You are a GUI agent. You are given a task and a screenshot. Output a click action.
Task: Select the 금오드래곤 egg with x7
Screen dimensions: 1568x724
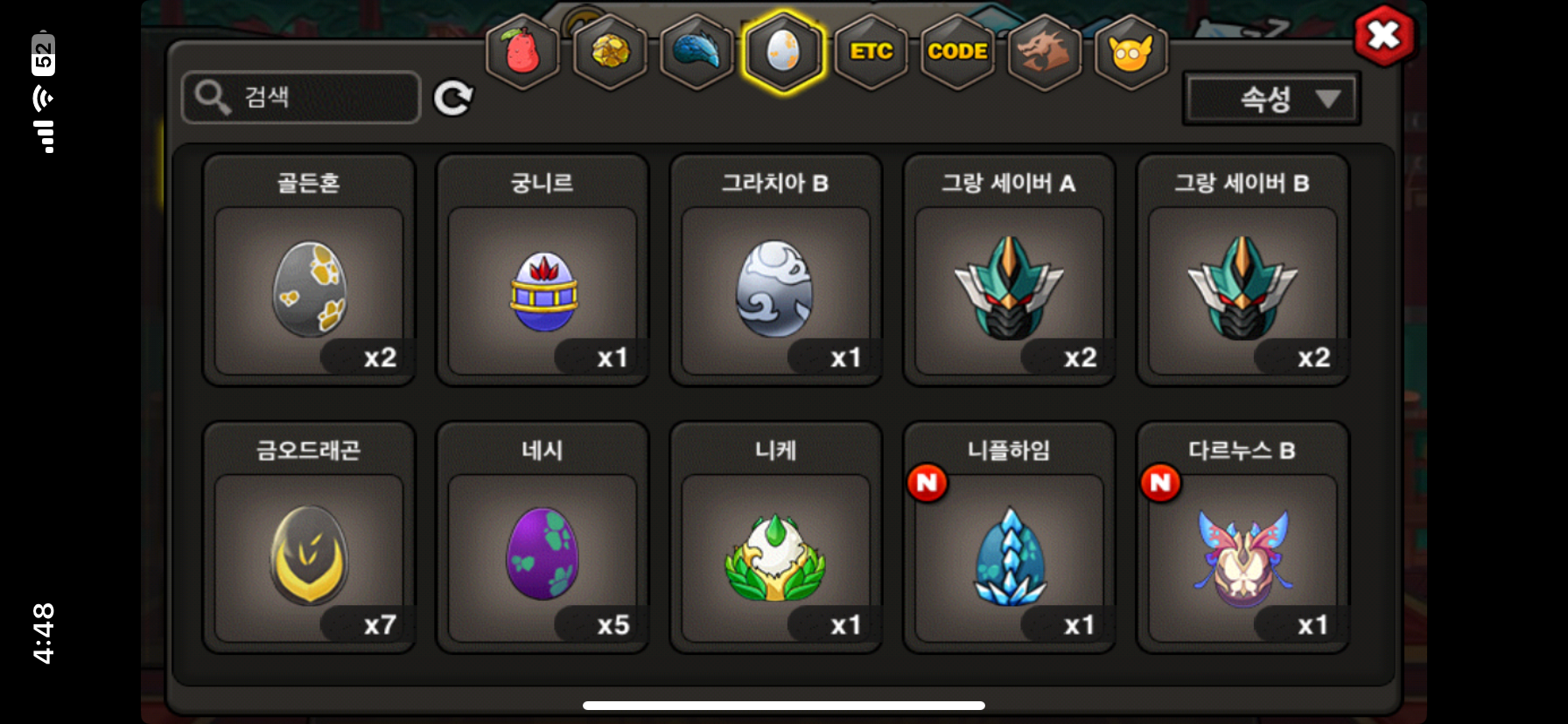pyautogui.click(x=309, y=538)
